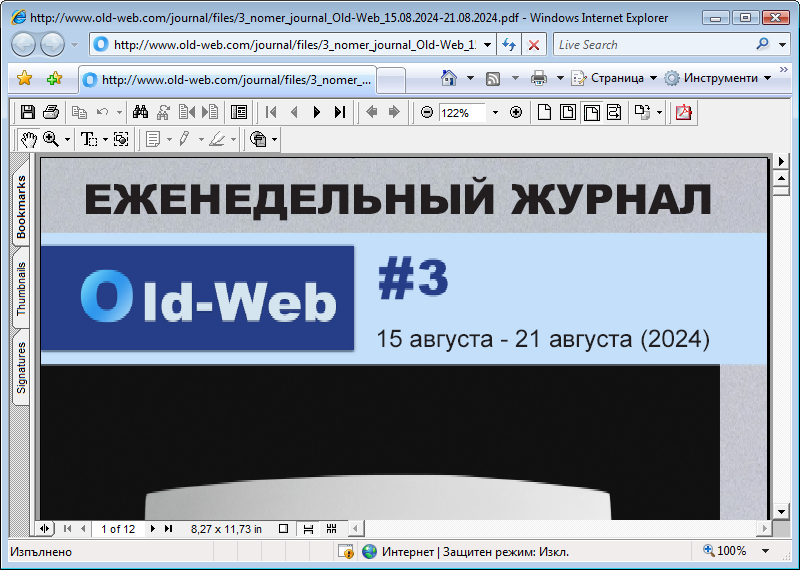Screen dimensions: 800x570
Task: Open the IE zoom 100% dropdown arrow
Action: [x=766, y=551]
